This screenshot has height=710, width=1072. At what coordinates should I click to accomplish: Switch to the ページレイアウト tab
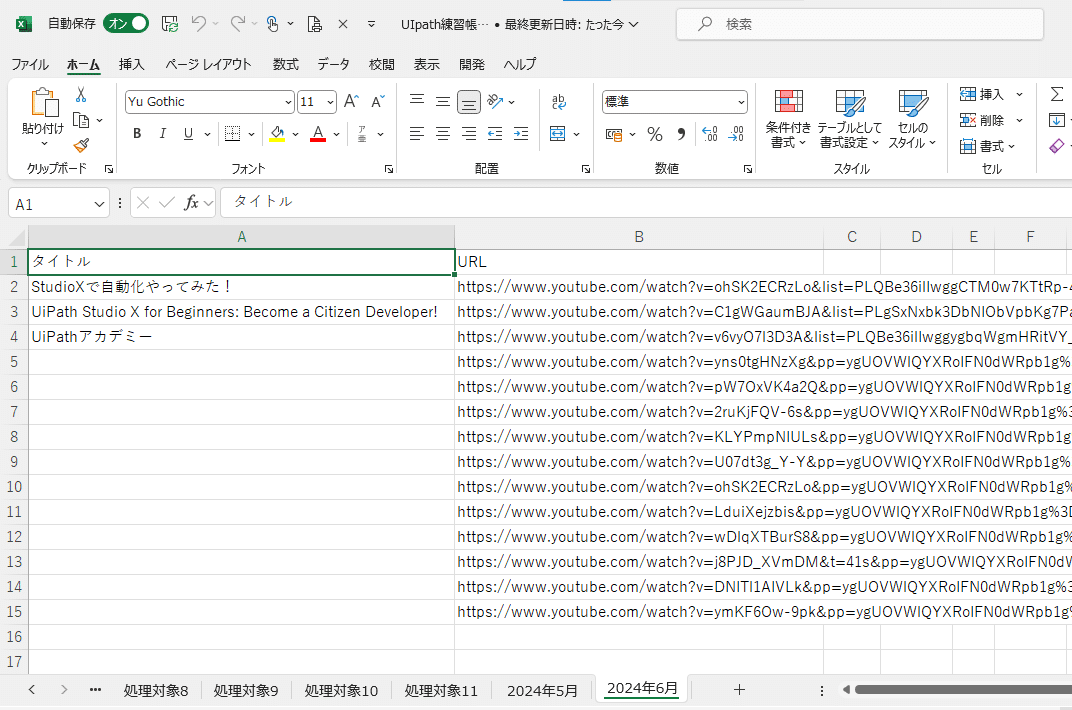click(x=208, y=64)
